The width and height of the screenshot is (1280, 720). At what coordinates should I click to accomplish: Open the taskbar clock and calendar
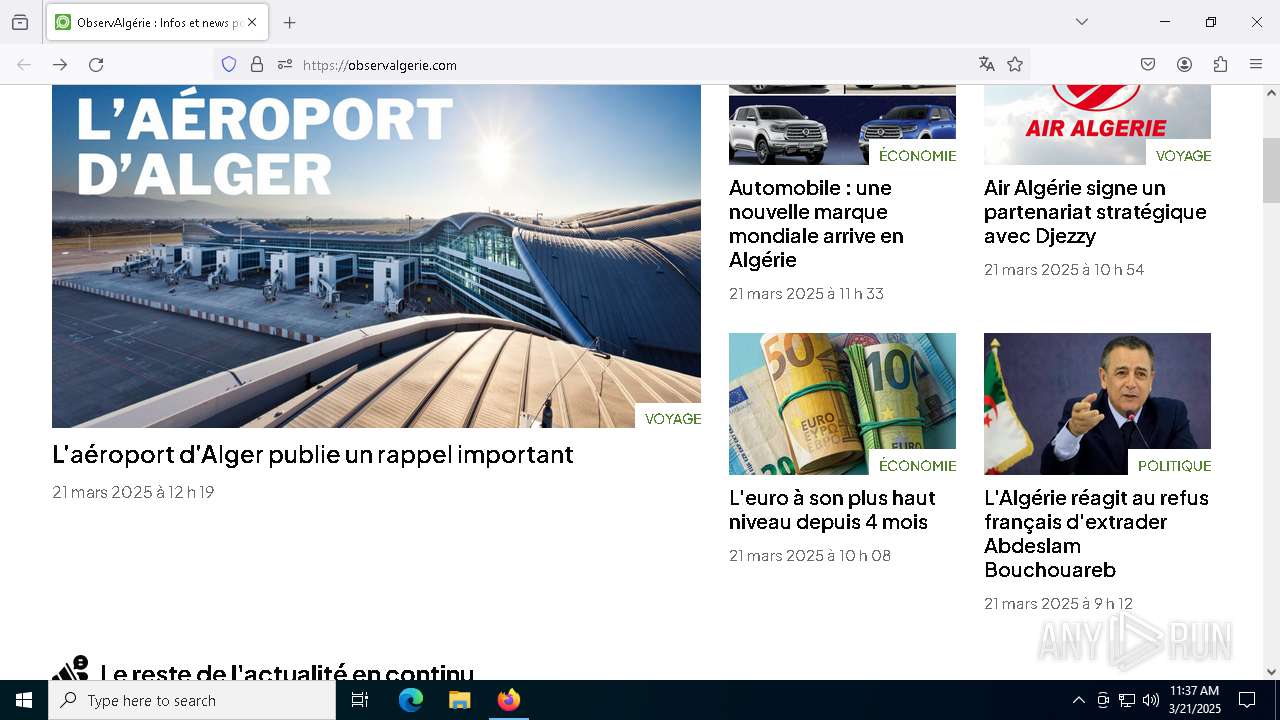[1194, 700]
